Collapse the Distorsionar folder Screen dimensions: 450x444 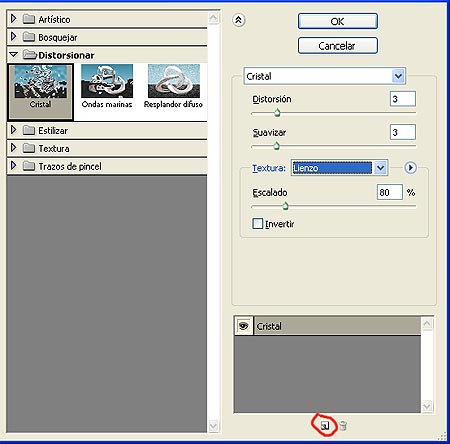click(x=14, y=54)
